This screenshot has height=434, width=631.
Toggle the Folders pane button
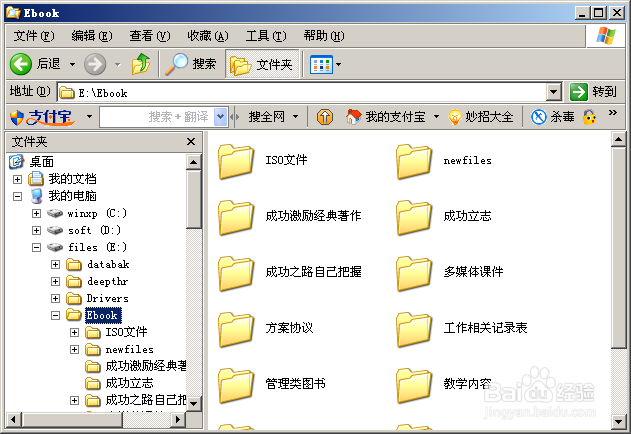click(x=262, y=64)
